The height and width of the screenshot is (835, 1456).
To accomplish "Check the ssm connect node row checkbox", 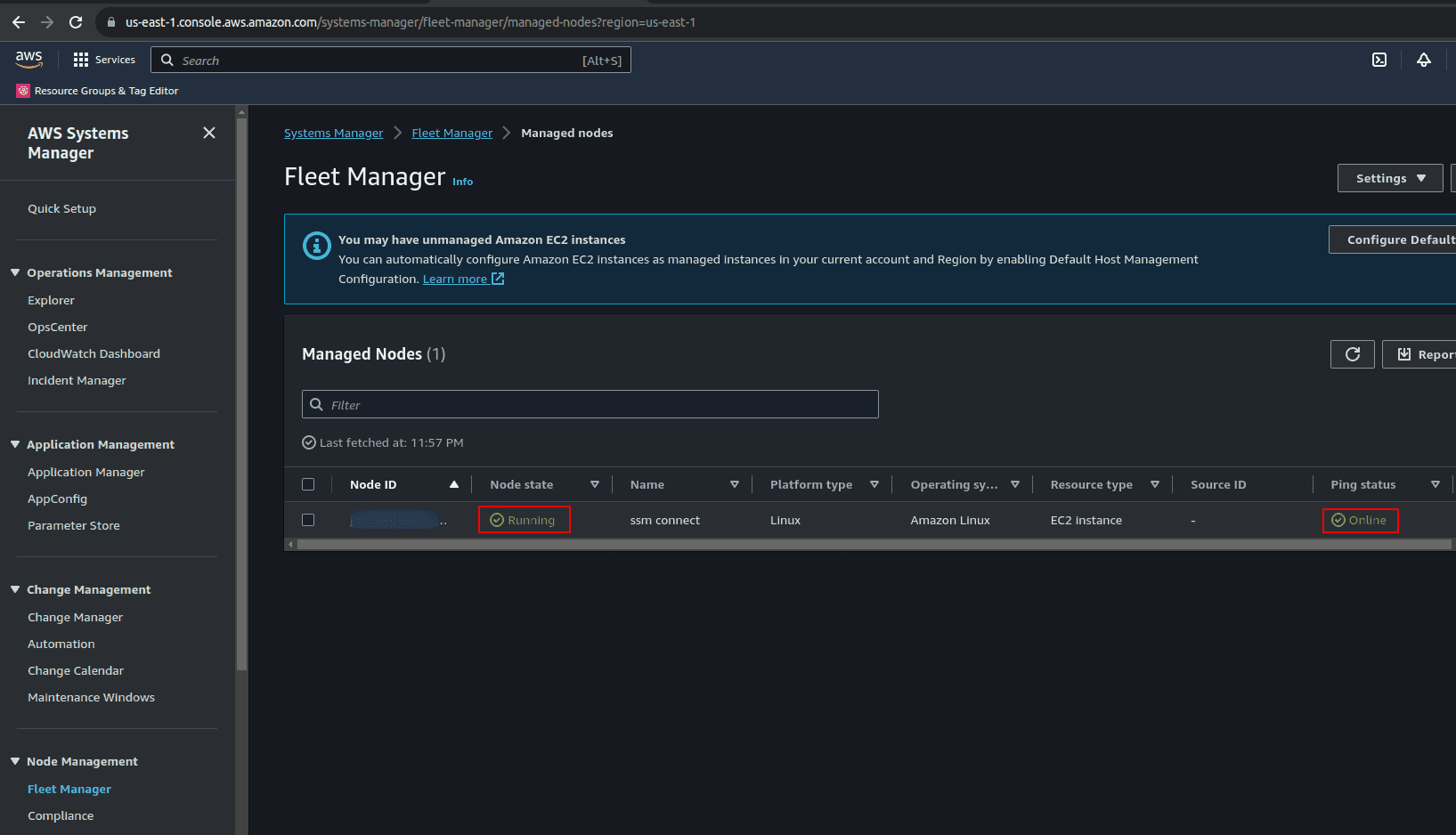I will (308, 519).
